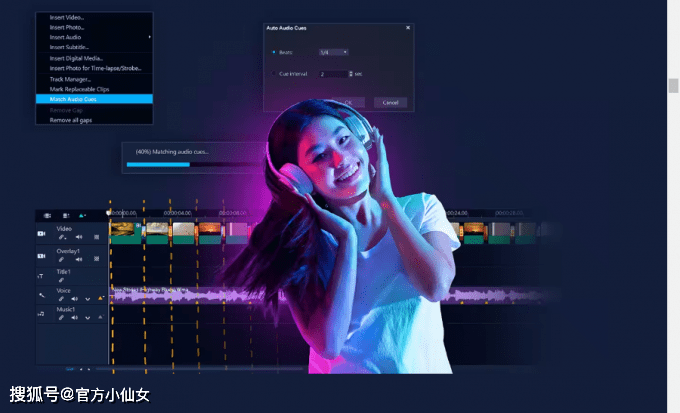This screenshot has width=680, height=413.
Task: Select the Cue interval radio button
Action: pos(274,73)
